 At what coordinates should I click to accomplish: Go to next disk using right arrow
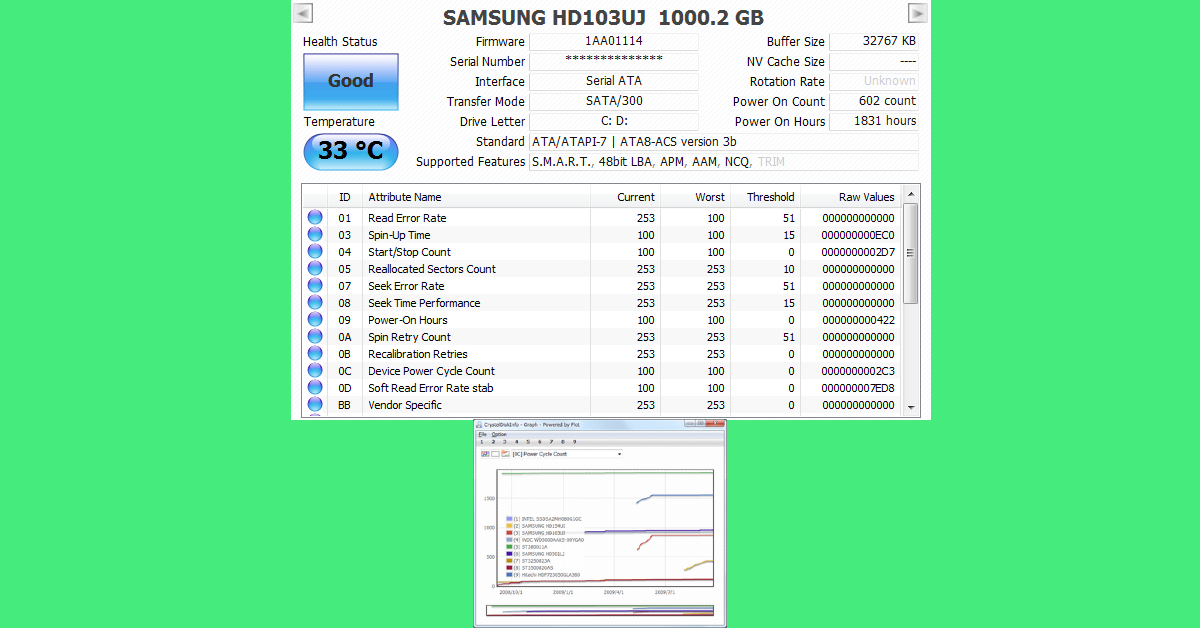click(x=917, y=13)
